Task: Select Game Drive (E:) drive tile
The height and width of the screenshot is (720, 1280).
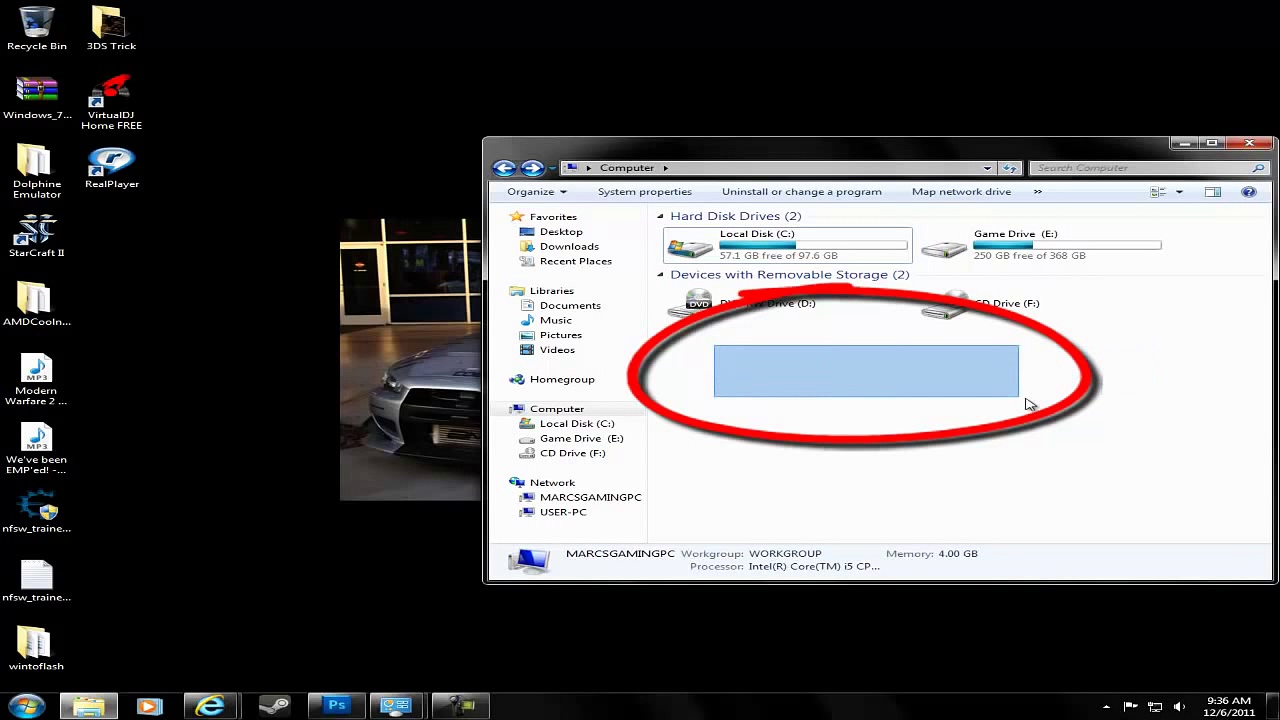Action: click(x=1041, y=245)
